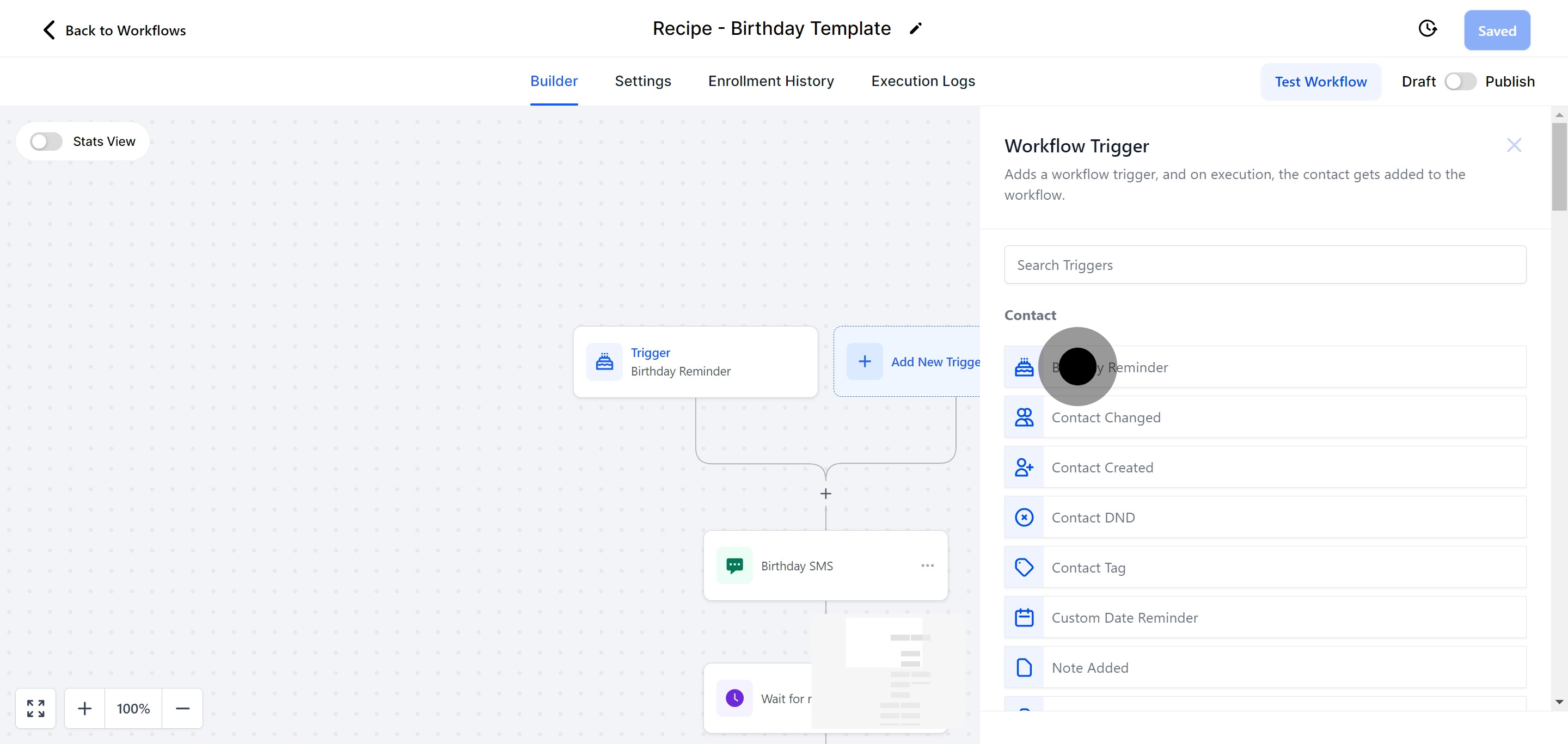Screen dimensions: 1568x744
Task: Open the Execution Logs tab
Action: (x=923, y=82)
